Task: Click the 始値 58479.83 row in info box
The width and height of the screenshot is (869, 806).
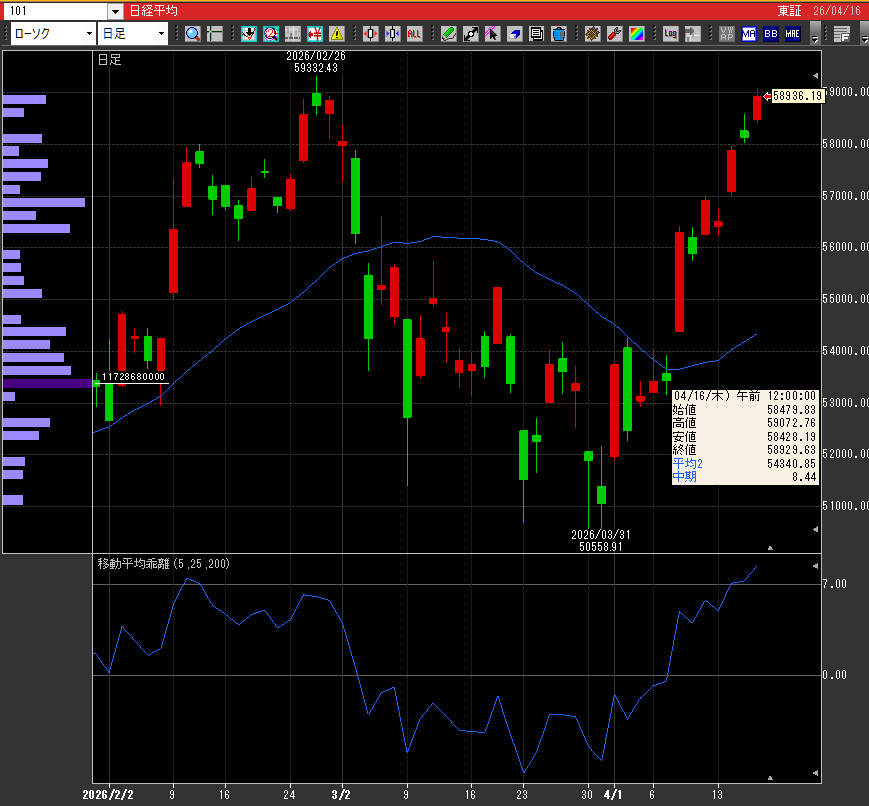Action: point(744,410)
